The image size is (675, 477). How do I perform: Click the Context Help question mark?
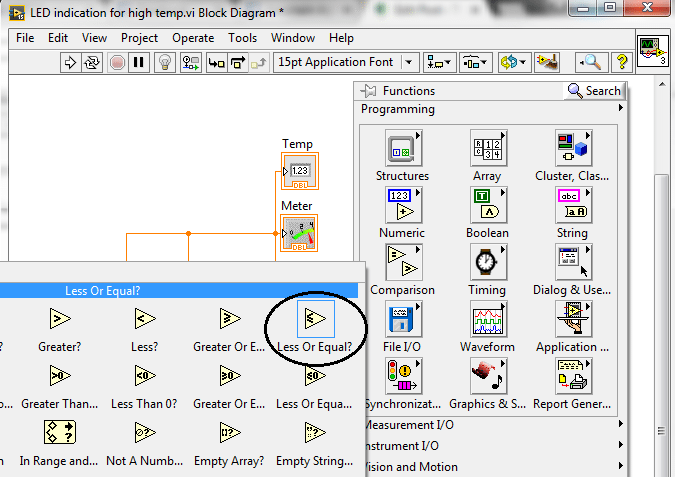[622, 63]
